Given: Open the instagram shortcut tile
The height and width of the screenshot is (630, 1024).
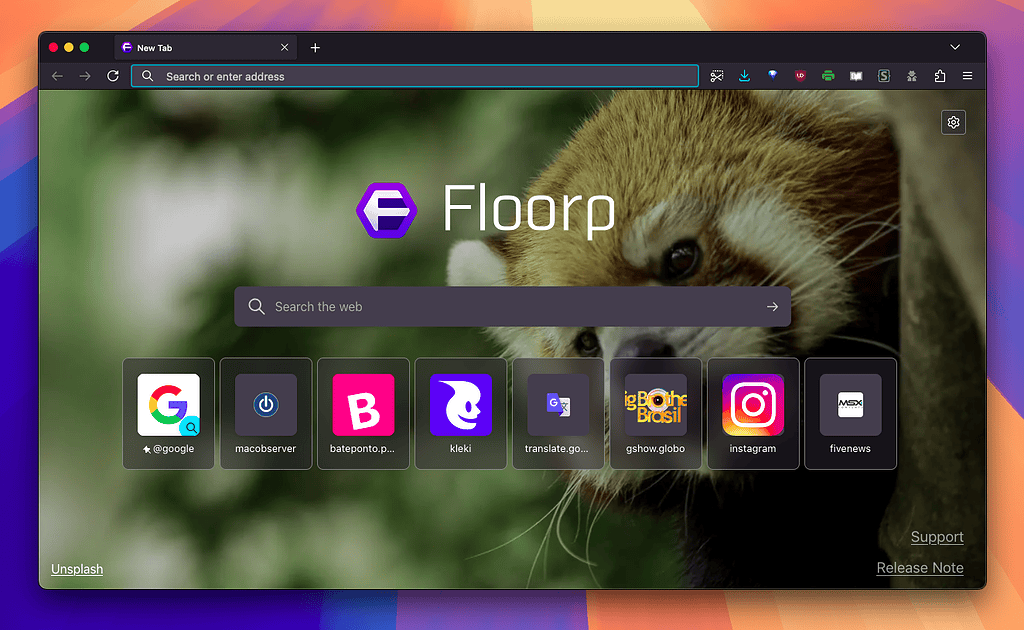Looking at the screenshot, I should [x=753, y=412].
